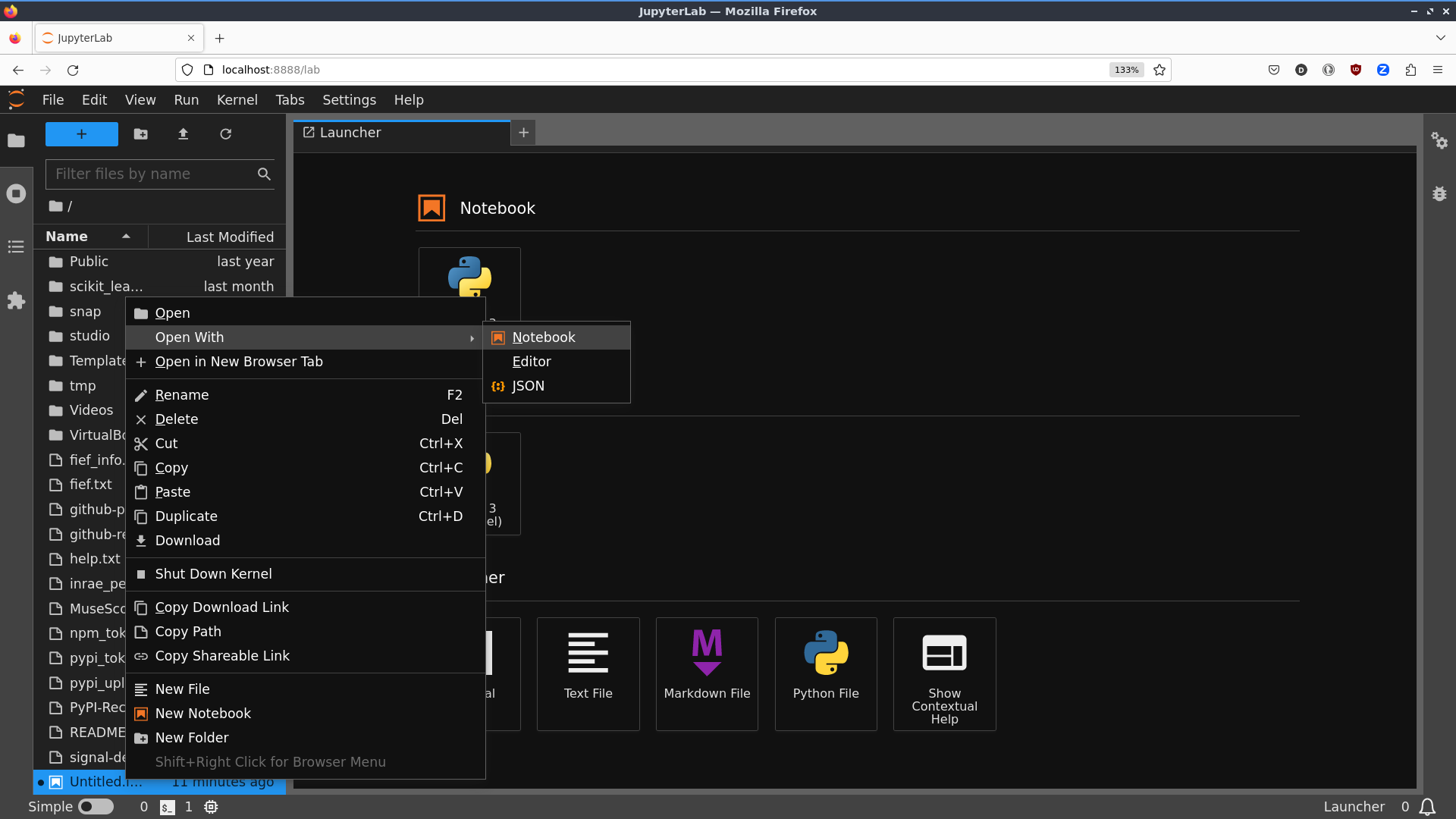Choose Notebook in Open With submenu
This screenshot has width=1456, height=819.
544,337
